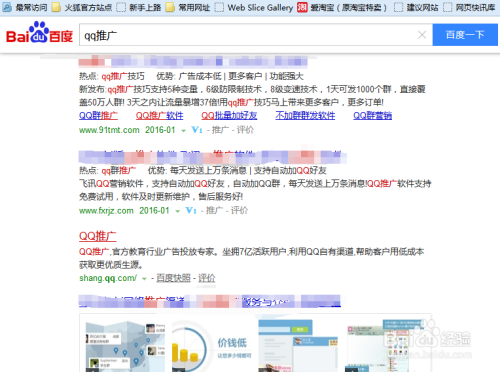
Task: Open the 价钱低 coins thumbnail
Action: pyautogui.click(x=212, y=346)
